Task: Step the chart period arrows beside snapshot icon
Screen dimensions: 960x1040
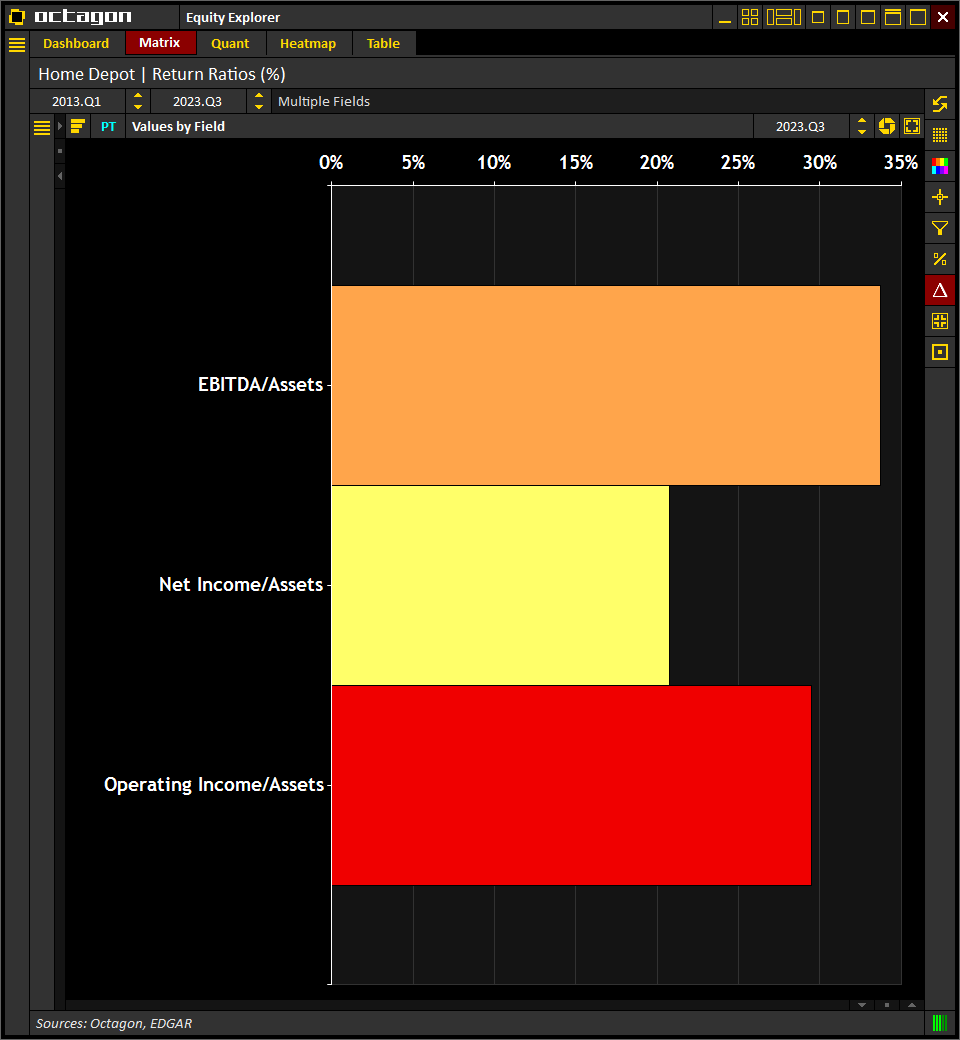Action: [862, 127]
